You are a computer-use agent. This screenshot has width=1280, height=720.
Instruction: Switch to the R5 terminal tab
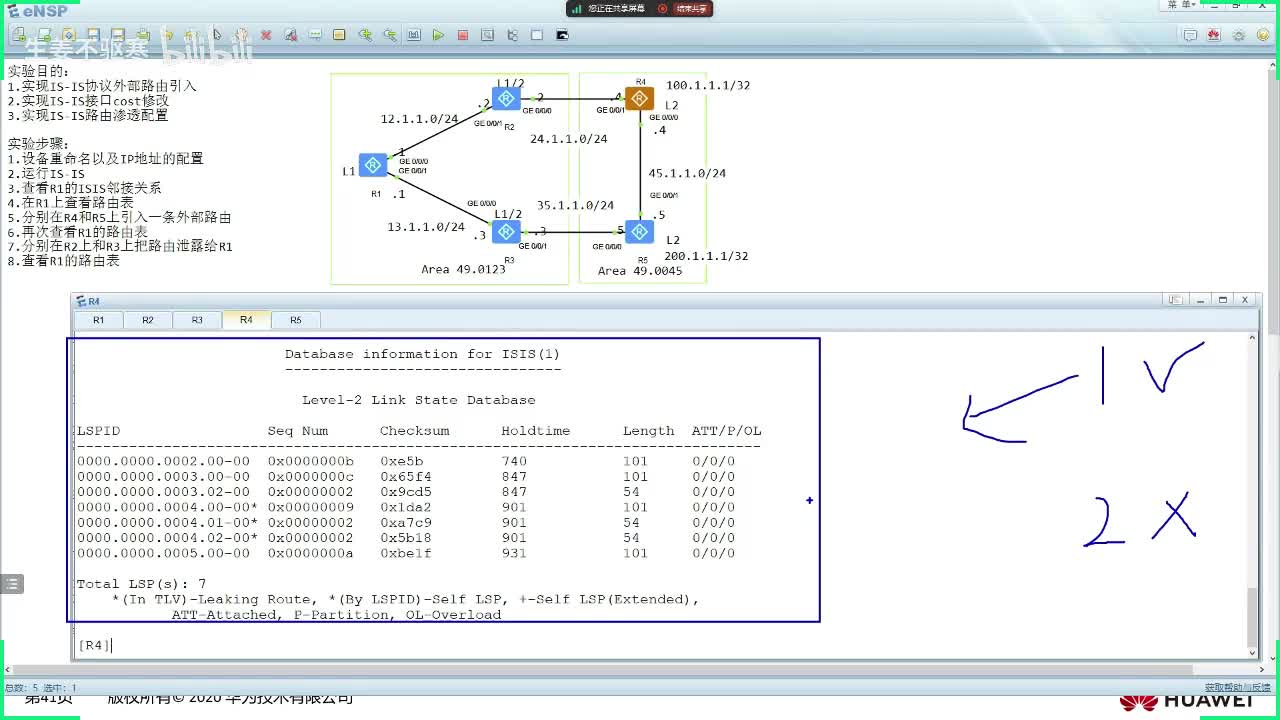click(x=296, y=320)
